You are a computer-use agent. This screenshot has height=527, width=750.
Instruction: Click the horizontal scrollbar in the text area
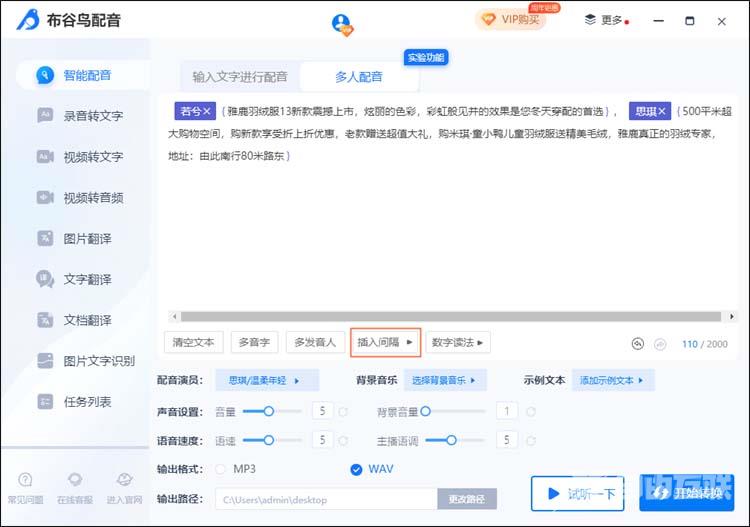[451, 317]
